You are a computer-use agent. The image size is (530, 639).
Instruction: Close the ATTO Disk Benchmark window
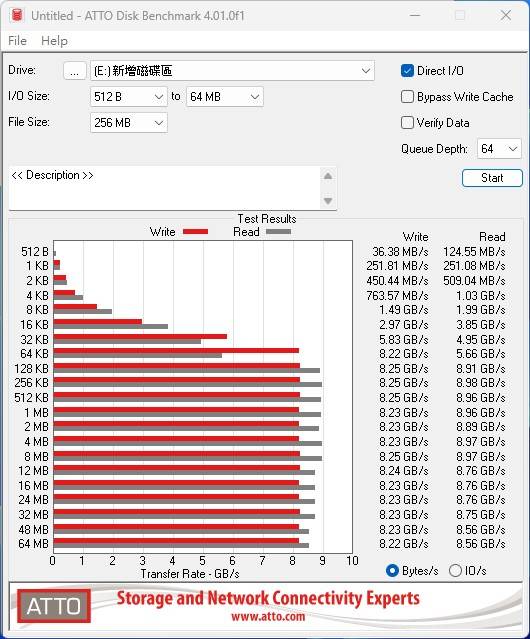point(506,15)
